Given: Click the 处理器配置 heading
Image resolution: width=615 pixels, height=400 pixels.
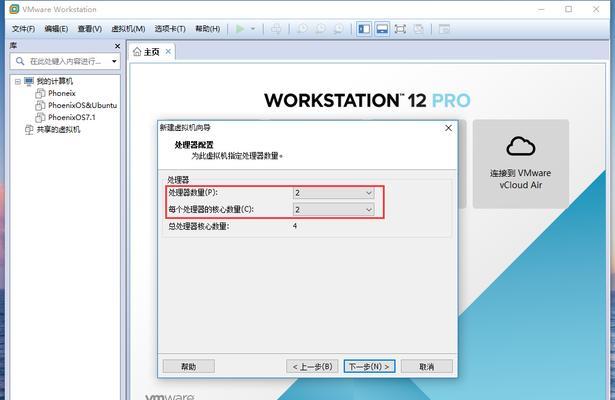Looking at the screenshot, I should pyautogui.click(x=194, y=145).
